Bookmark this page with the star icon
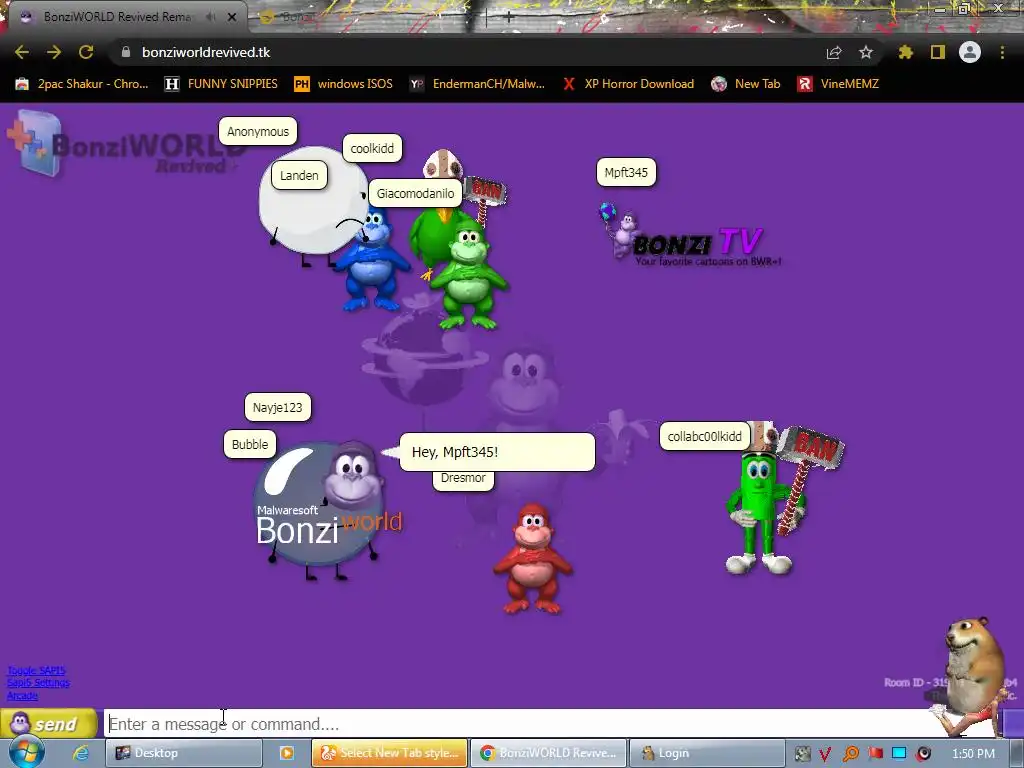Image resolution: width=1024 pixels, height=768 pixels. pyautogui.click(x=866, y=52)
